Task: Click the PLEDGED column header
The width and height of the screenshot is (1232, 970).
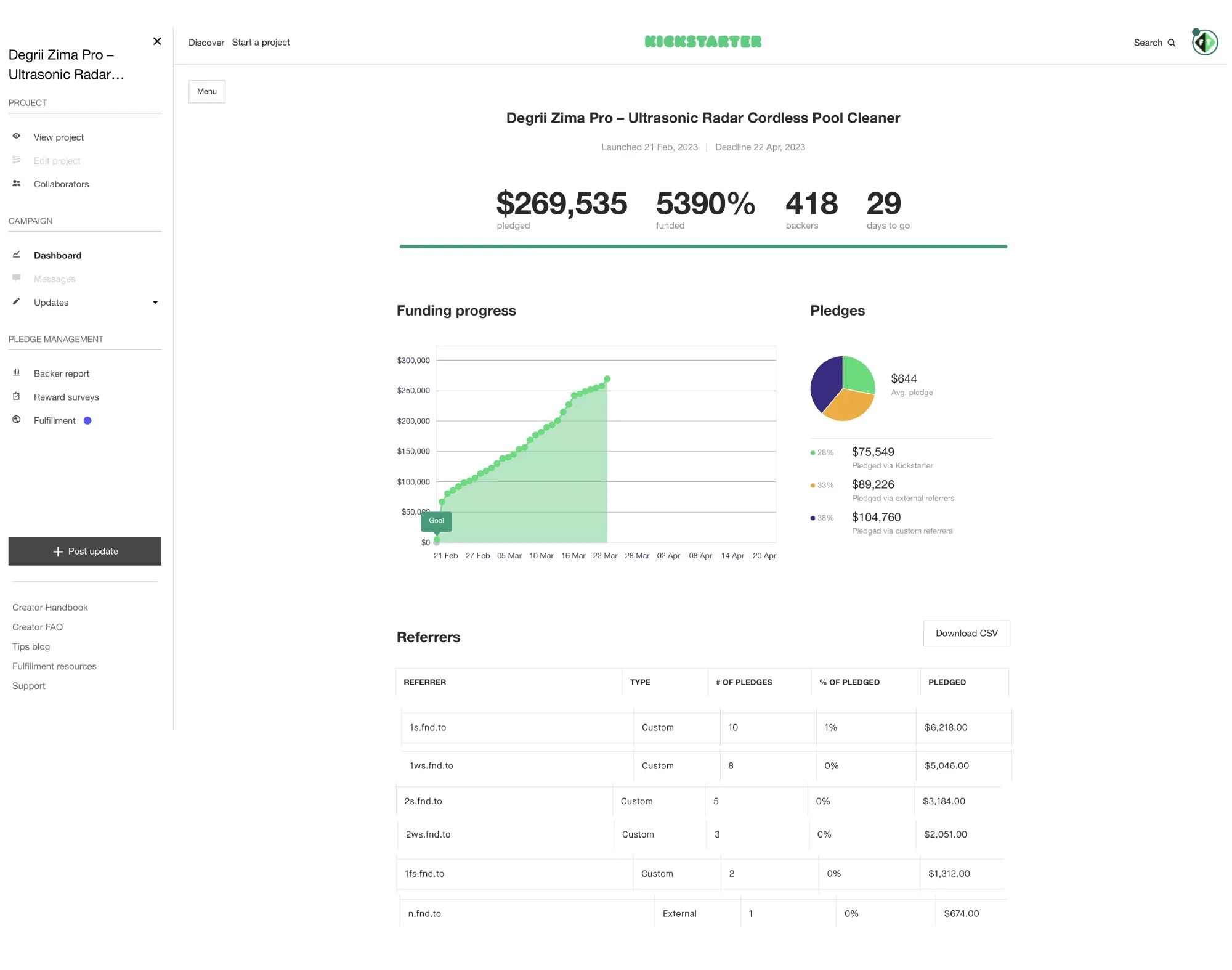Action: pyautogui.click(x=947, y=683)
